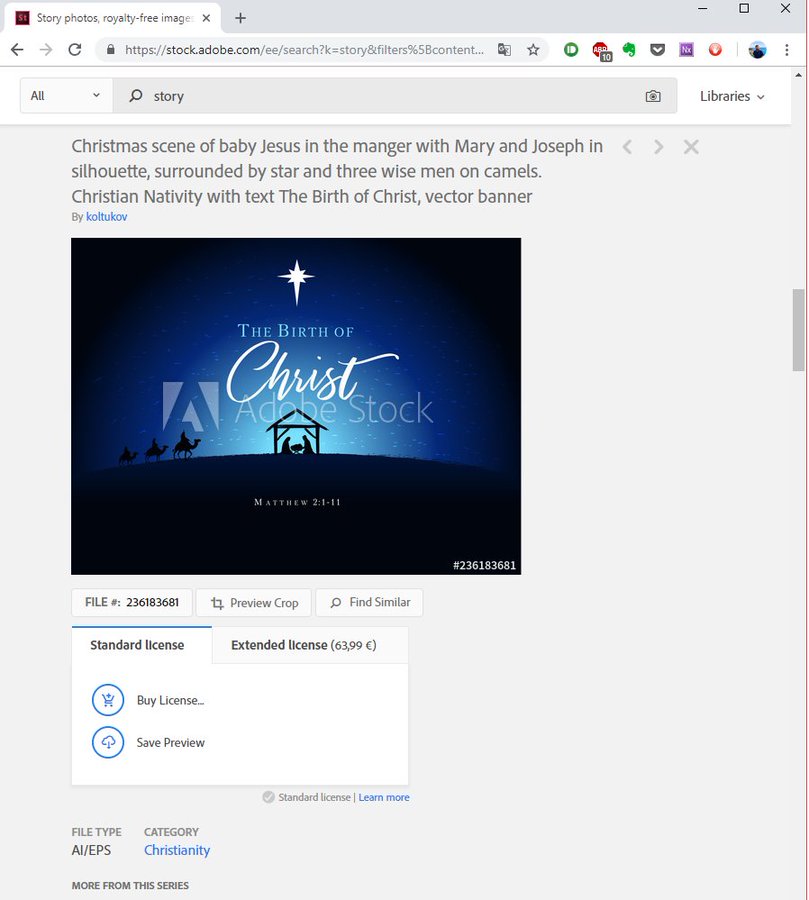
Task: Open the Christianity category link
Action: (x=177, y=850)
